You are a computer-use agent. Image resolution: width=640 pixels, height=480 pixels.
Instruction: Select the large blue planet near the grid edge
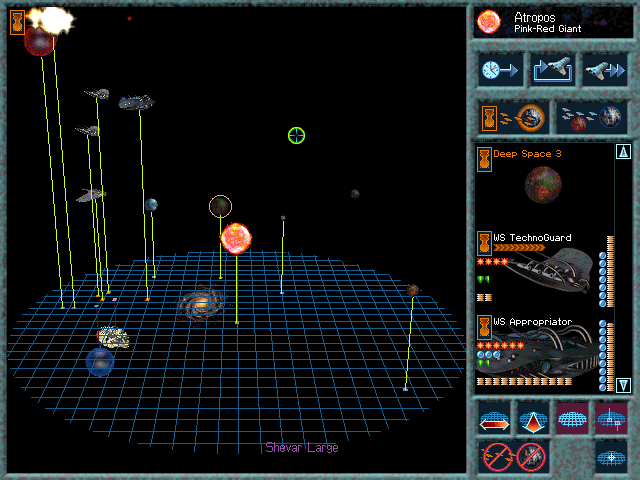coord(100,362)
